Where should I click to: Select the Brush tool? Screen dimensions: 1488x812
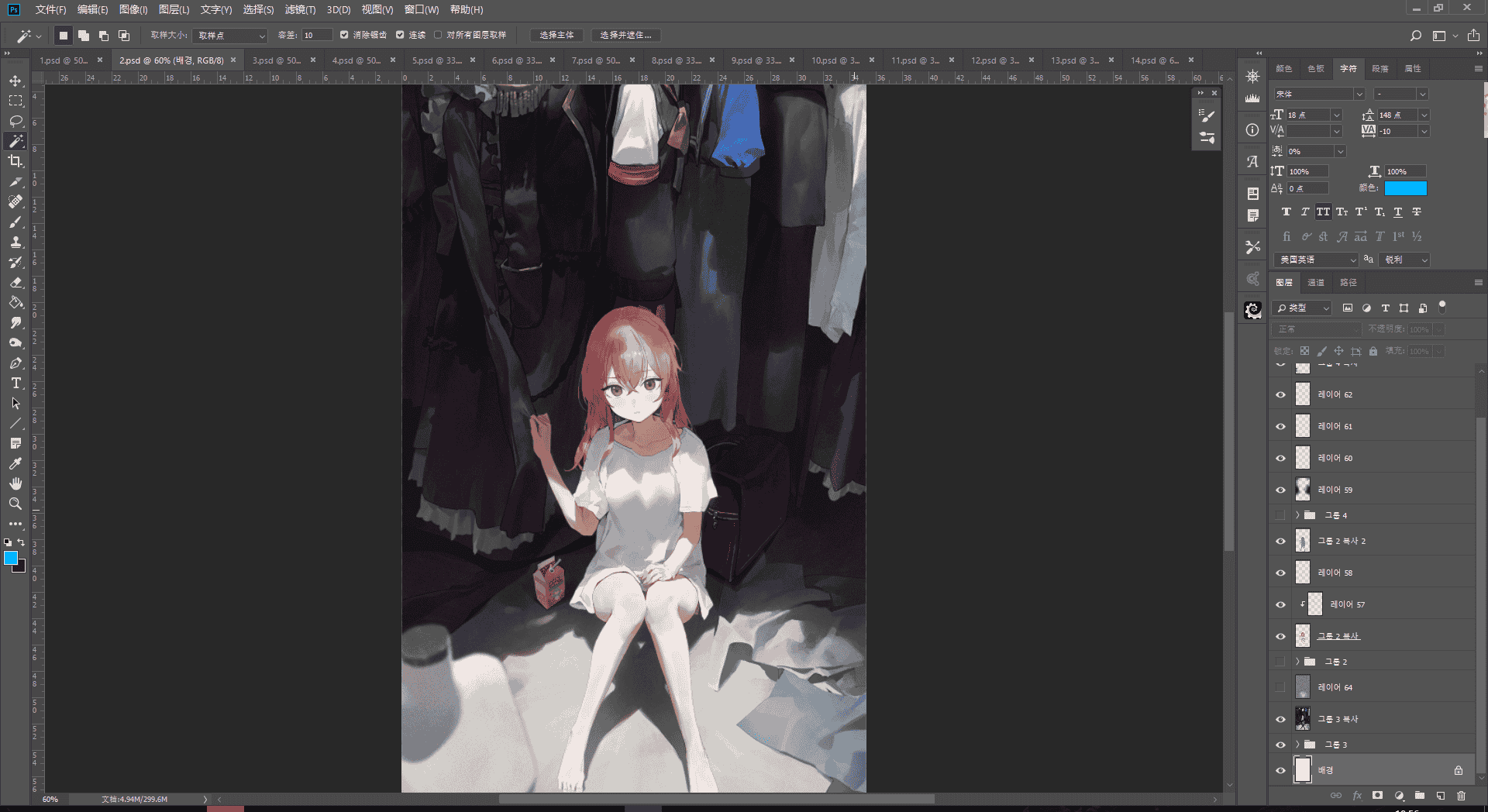pos(15,222)
